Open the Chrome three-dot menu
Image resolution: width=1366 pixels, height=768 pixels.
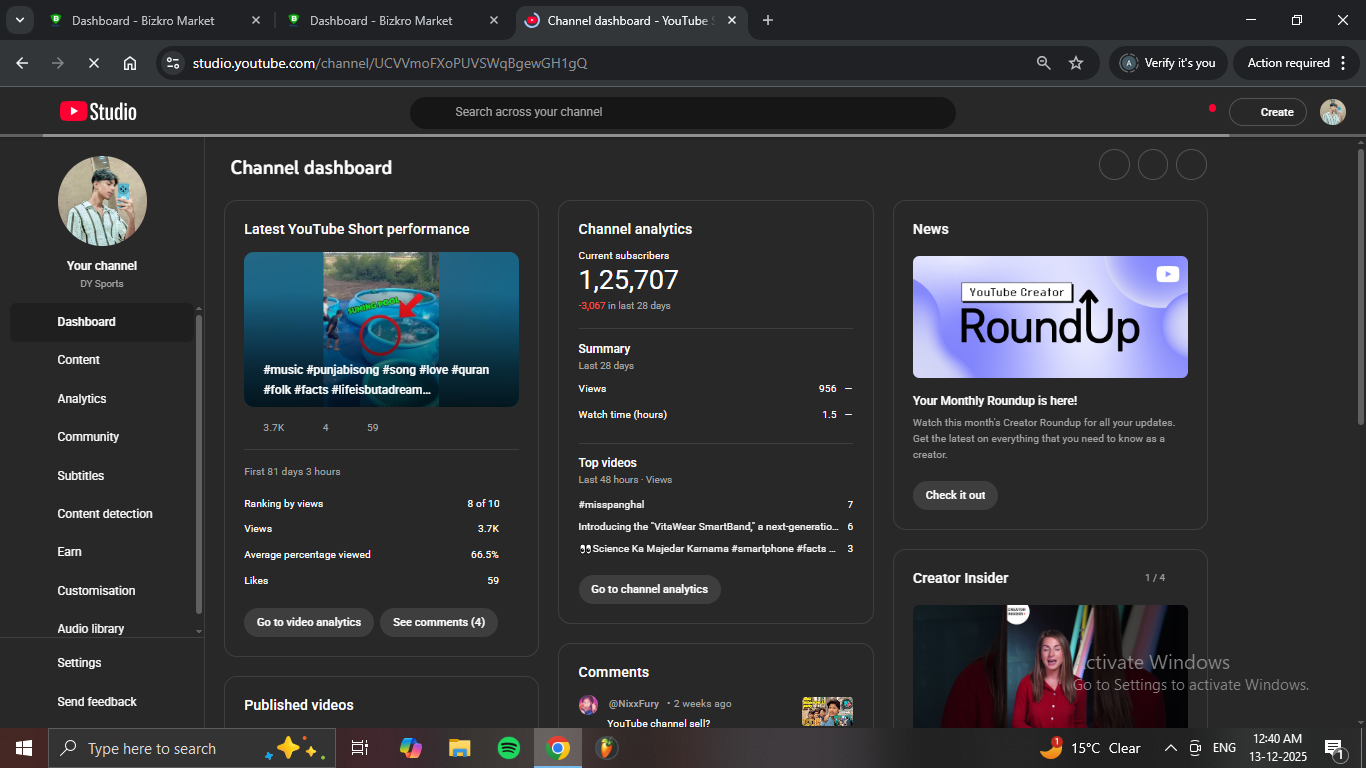tap(1344, 63)
